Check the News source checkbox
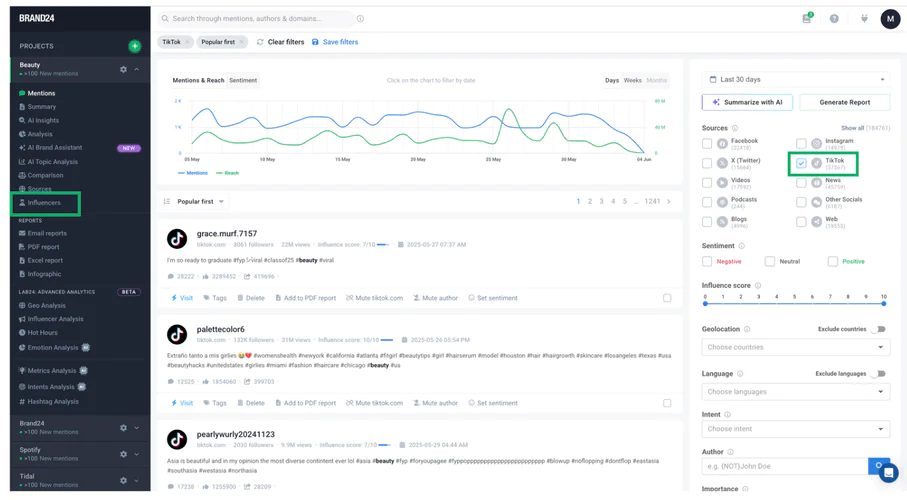Screen dimensions: 907x500 (x=801, y=183)
